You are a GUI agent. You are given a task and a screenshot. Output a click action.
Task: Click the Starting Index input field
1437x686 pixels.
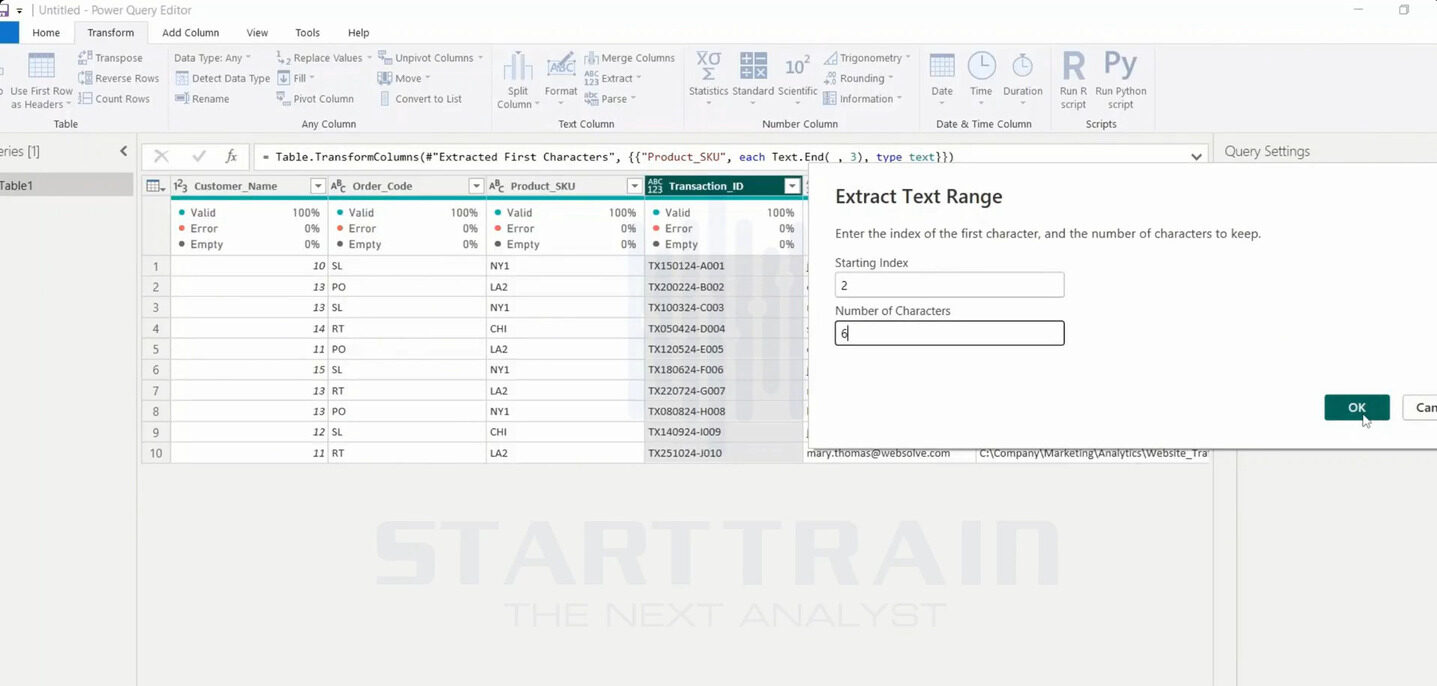[x=949, y=285]
